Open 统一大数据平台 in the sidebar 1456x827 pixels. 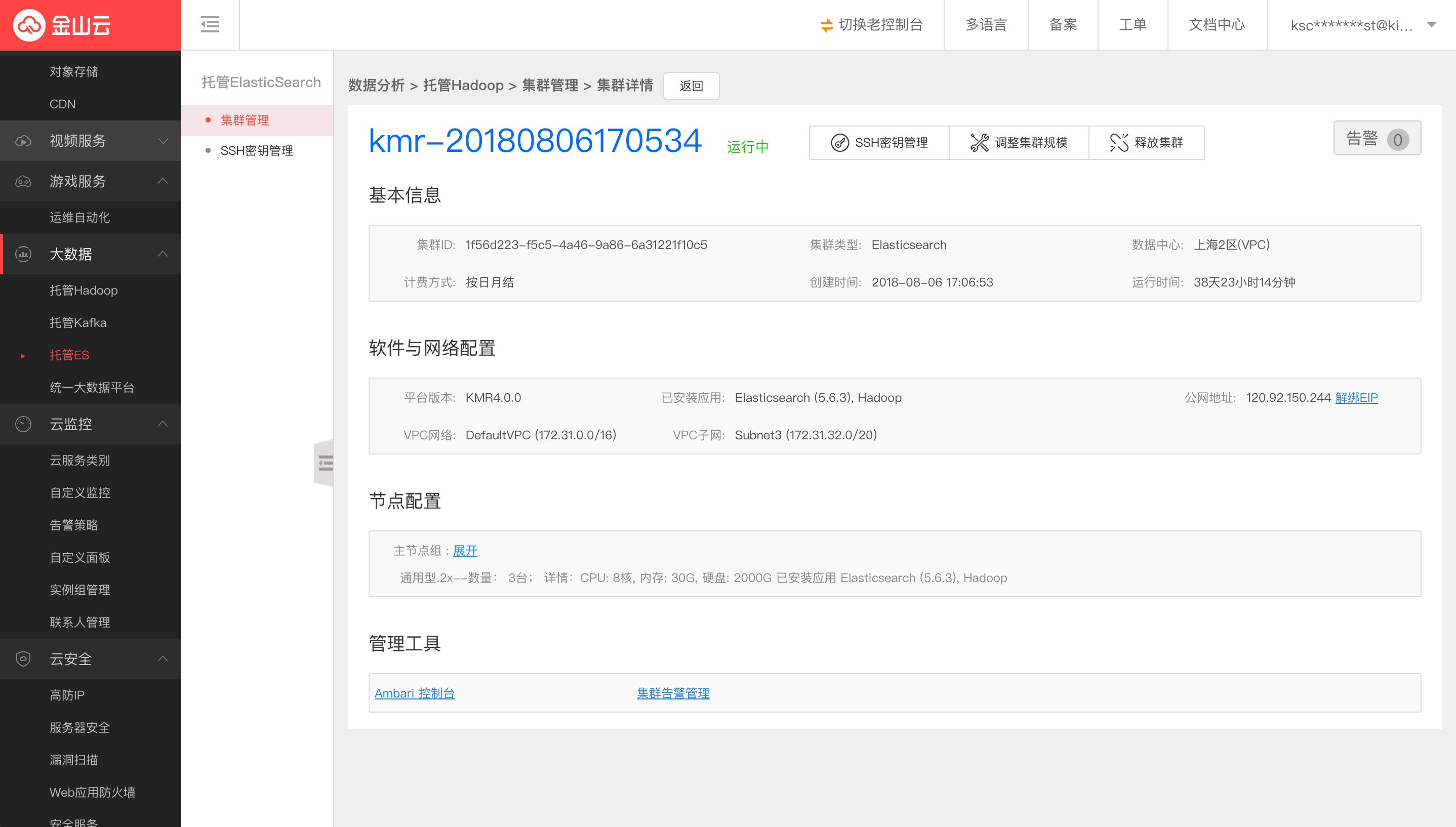(91, 387)
